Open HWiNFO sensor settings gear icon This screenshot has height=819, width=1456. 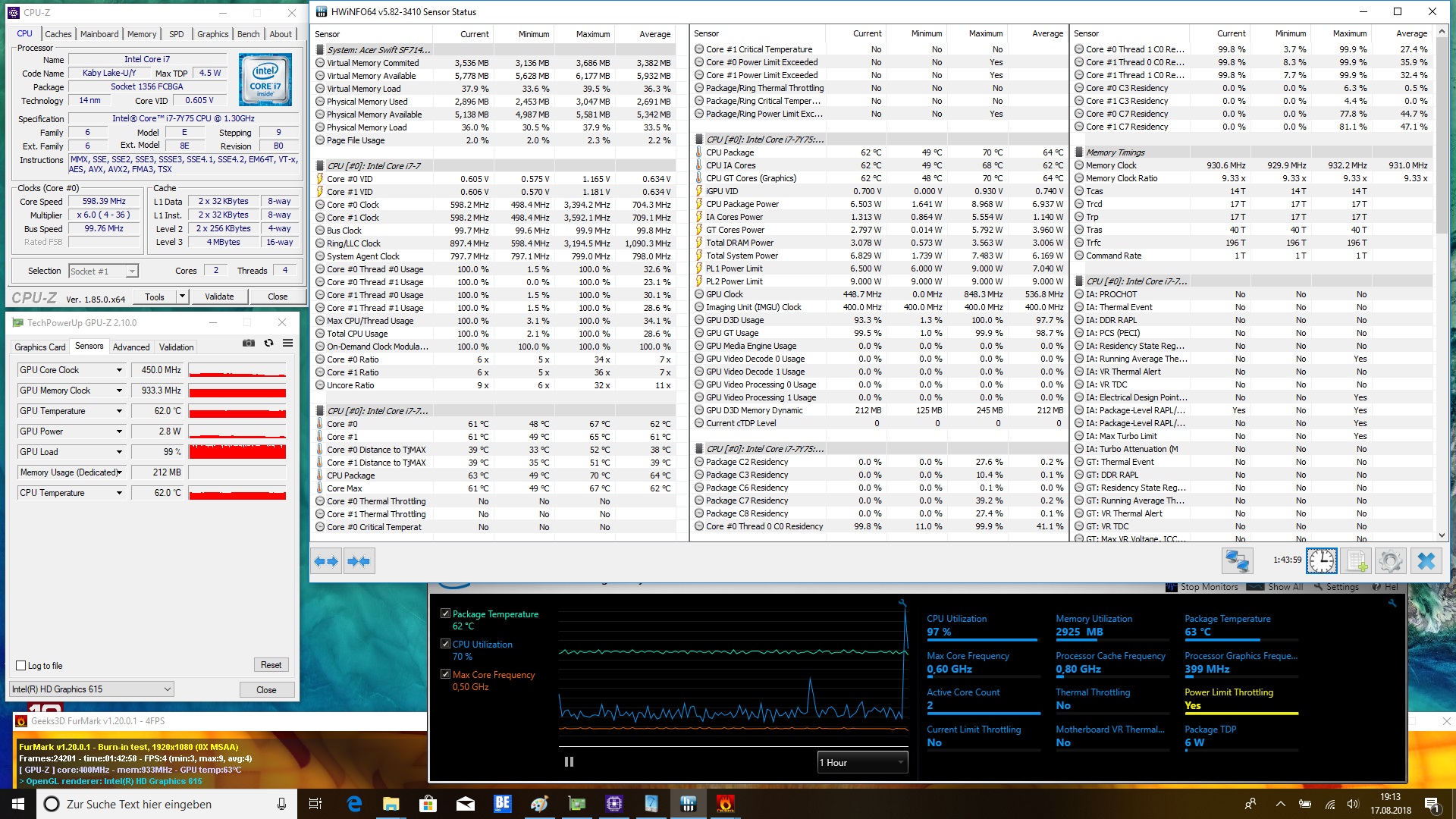point(1390,561)
